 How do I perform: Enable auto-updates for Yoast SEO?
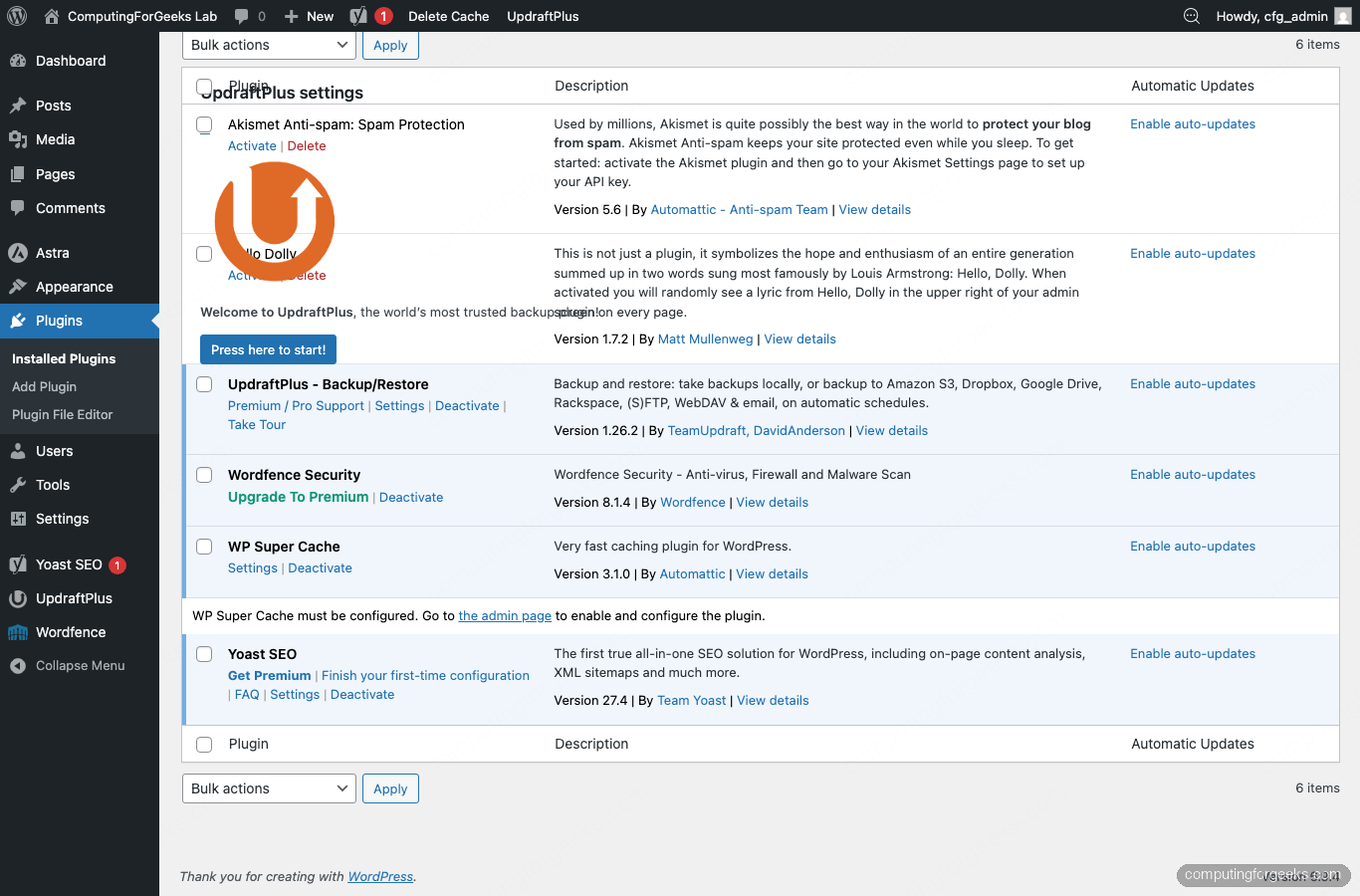[x=1192, y=653]
